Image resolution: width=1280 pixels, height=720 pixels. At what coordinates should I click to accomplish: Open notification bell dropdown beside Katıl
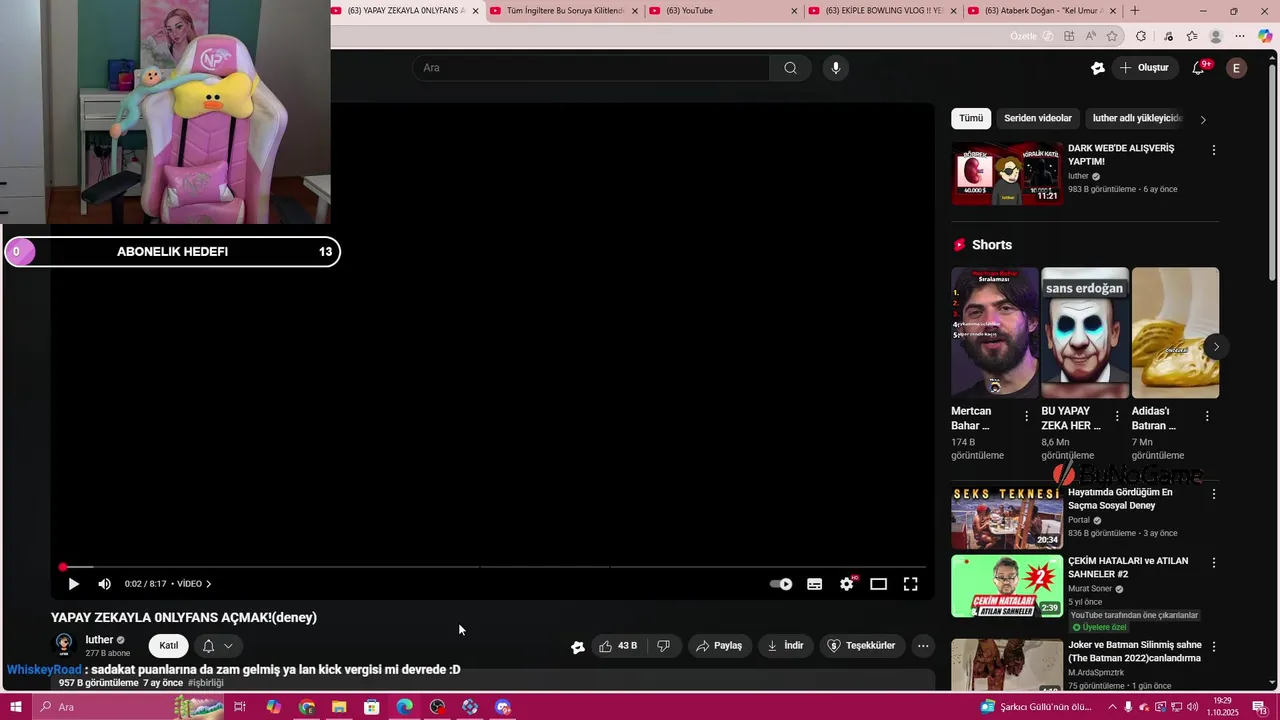[x=218, y=646]
